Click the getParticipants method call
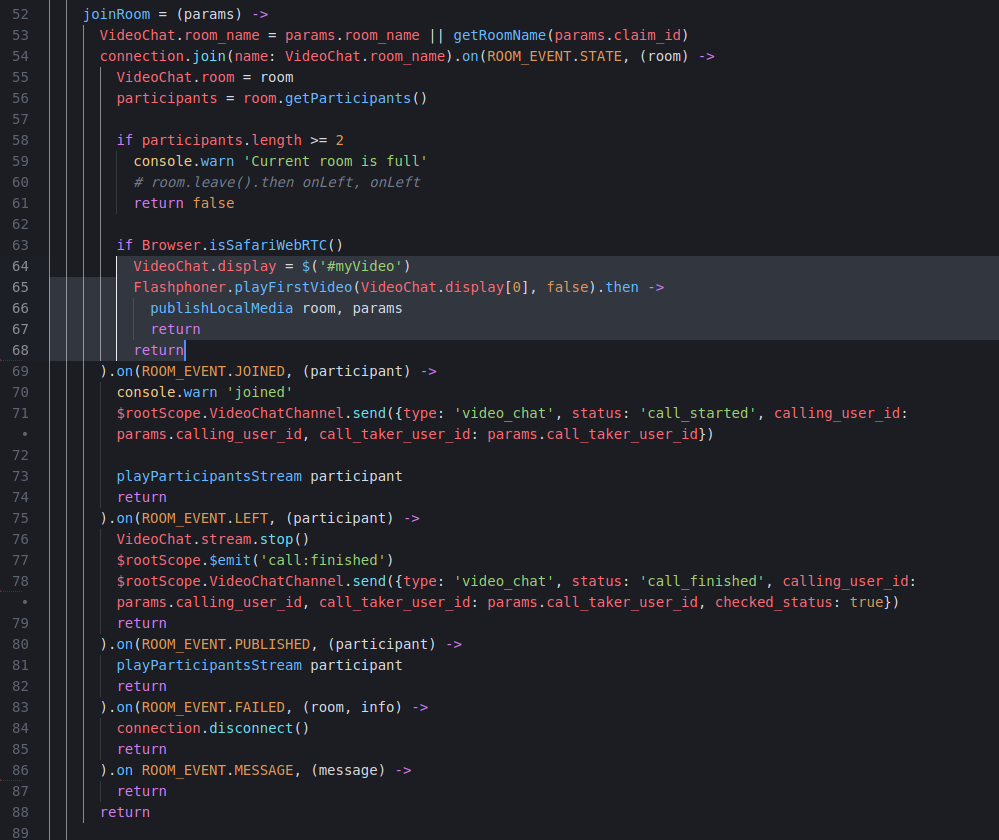Viewport: 999px width, 840px height. pyautogui.click(x=351, y=98)
